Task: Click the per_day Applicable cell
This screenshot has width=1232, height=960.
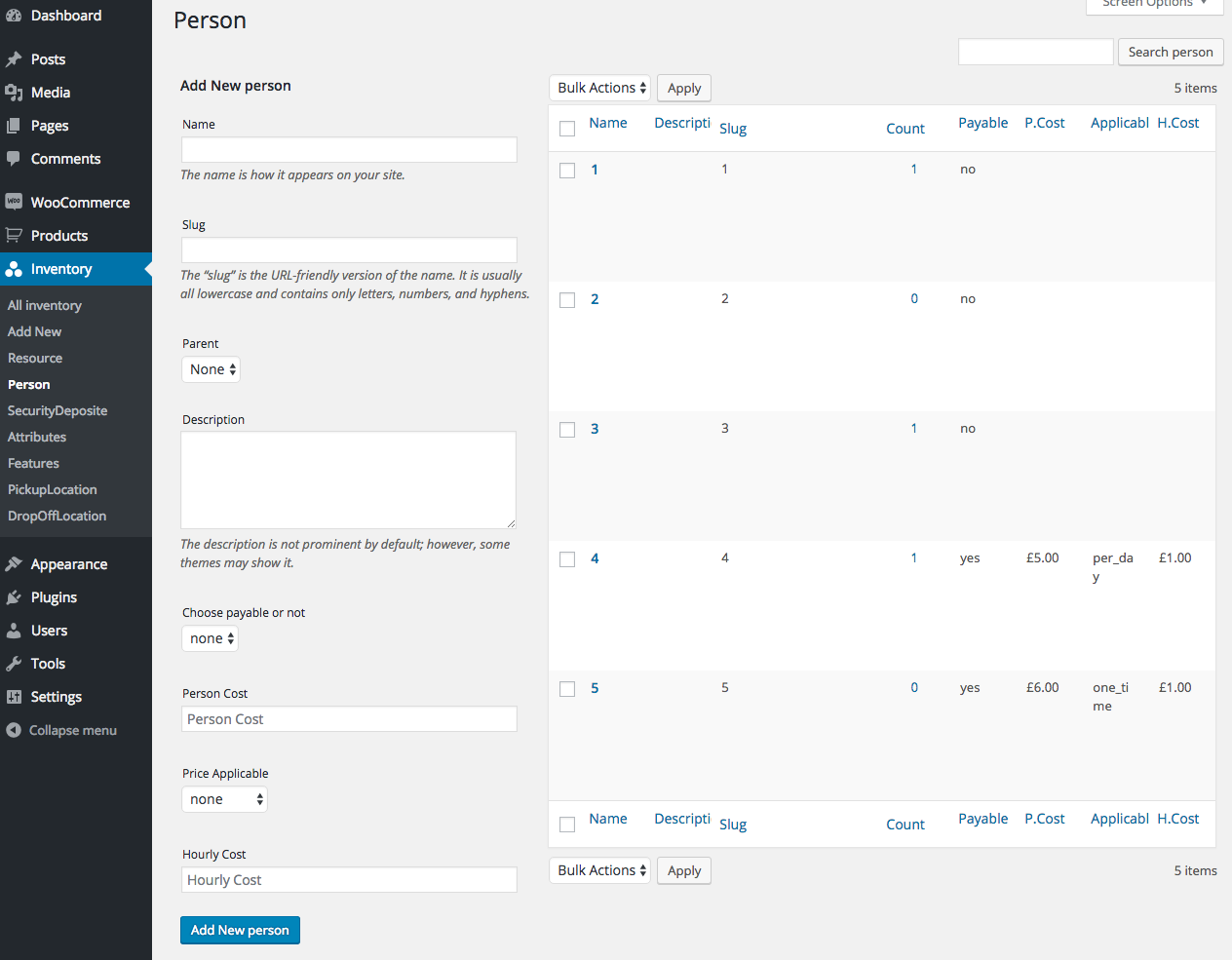Action: tap(1113, 567)
